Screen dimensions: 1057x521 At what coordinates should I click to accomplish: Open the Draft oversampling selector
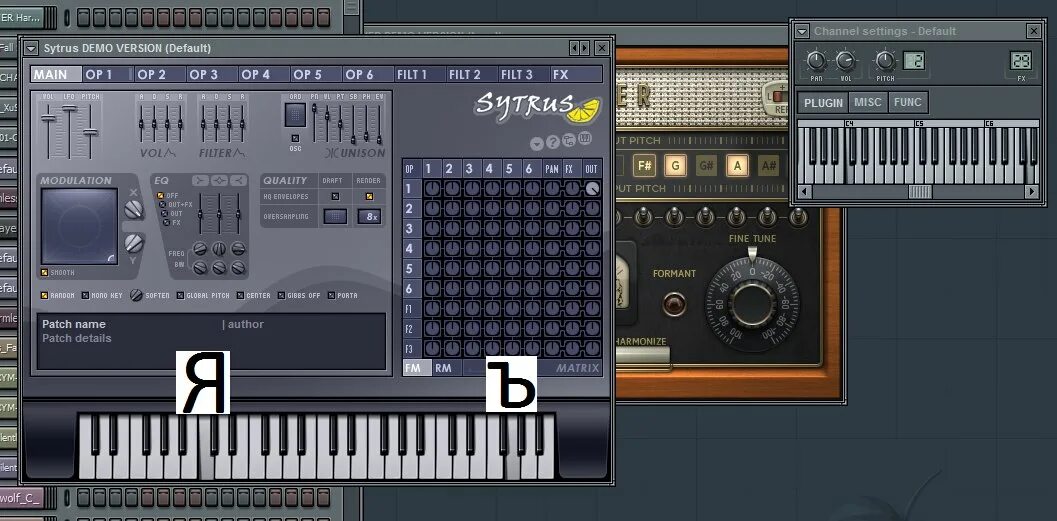click(x=335, y=216)
